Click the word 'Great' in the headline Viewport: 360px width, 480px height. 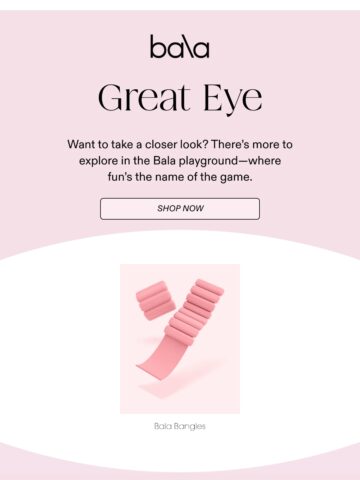pyautogui.click(x=144, y=97)
